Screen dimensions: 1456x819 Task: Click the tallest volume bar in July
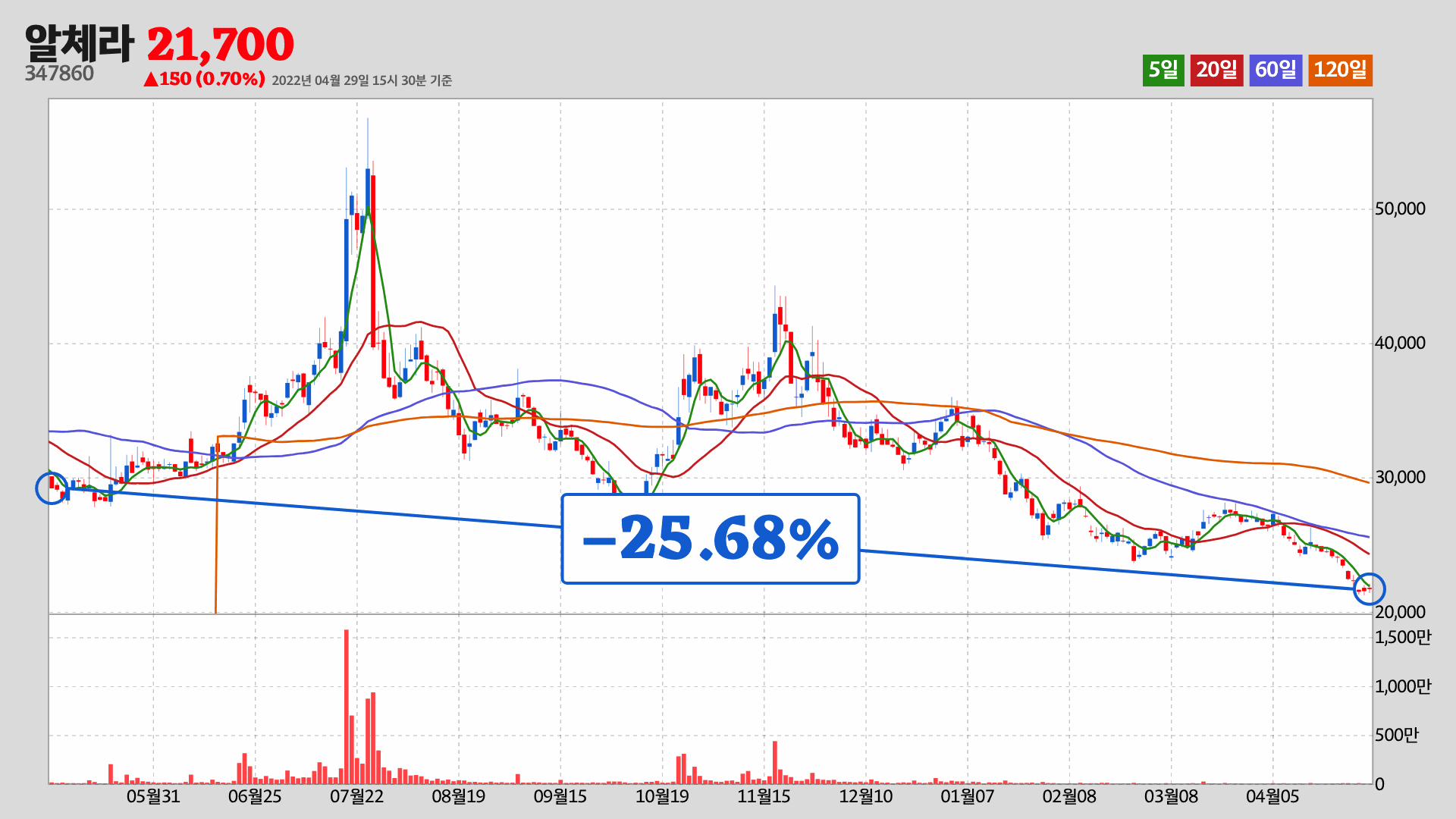click(x=347, y=707)
